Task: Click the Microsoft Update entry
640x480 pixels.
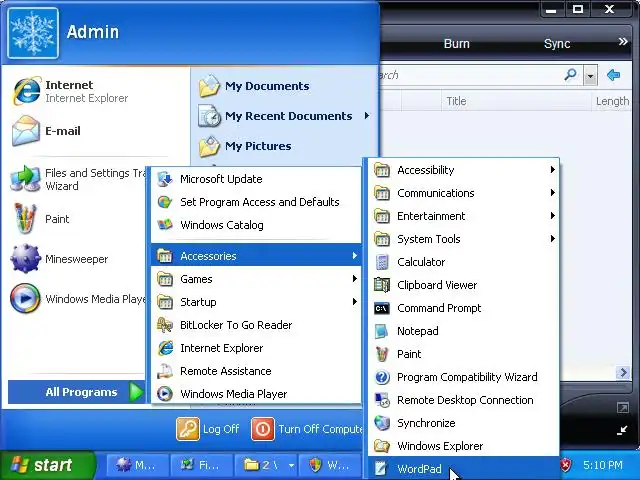Action: tap(256, 179)
